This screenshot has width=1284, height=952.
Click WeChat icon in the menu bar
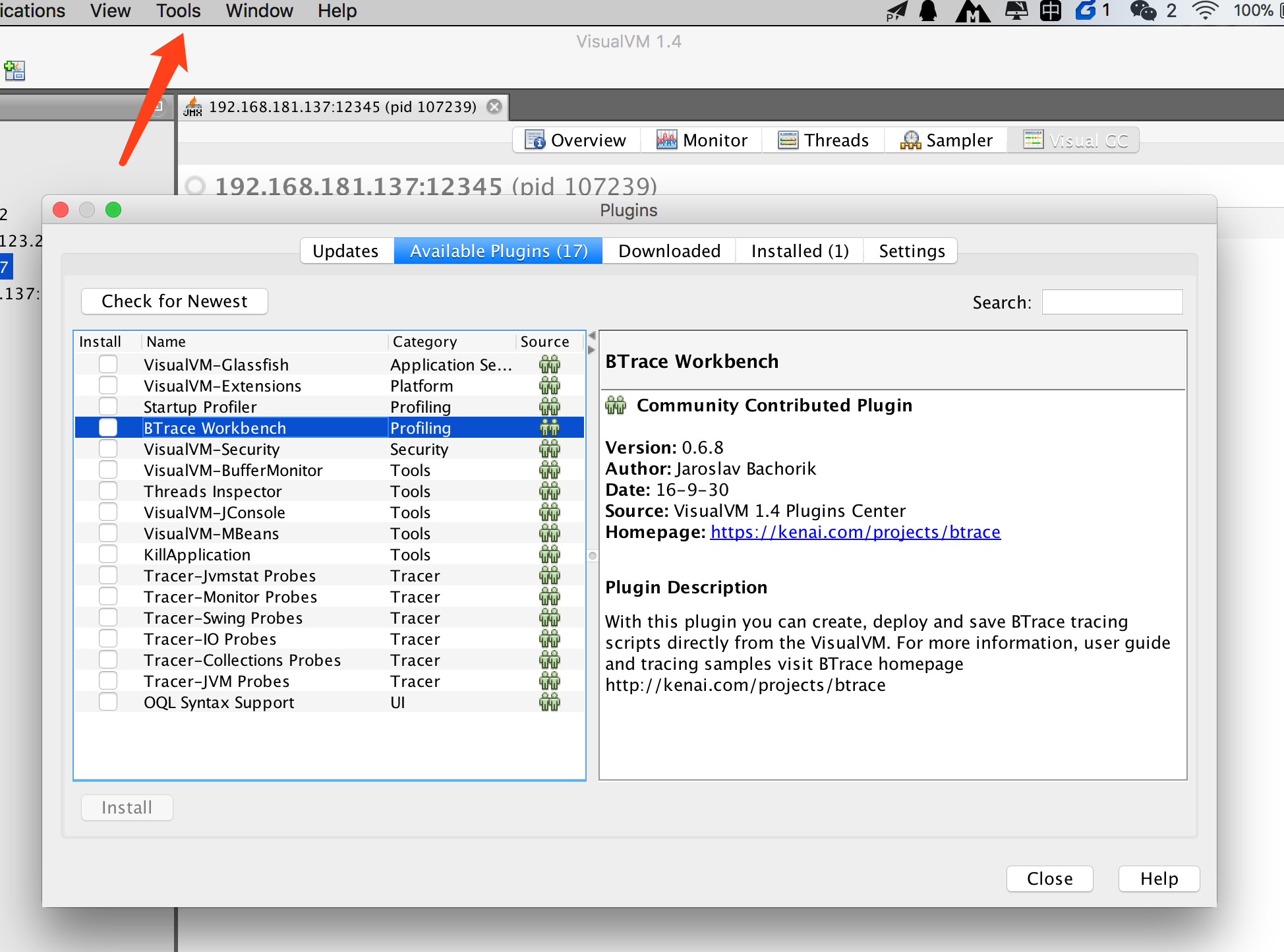pyautogui.click(x=1143, y=11)
